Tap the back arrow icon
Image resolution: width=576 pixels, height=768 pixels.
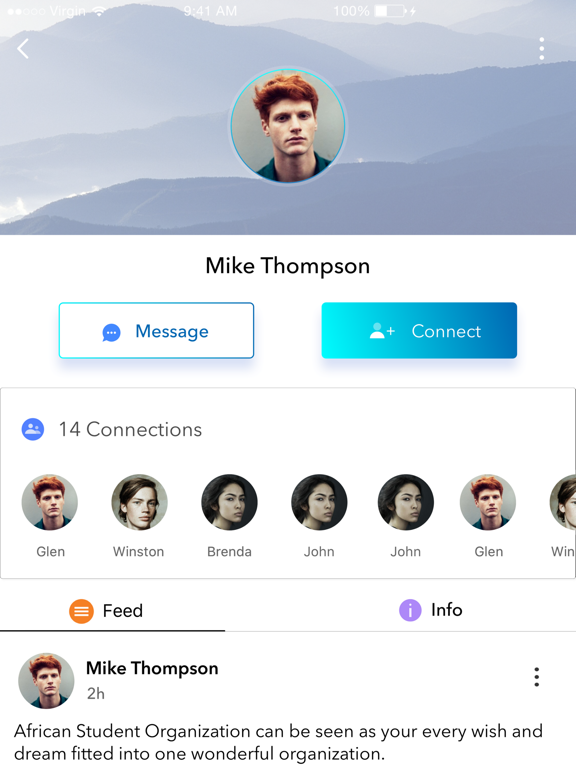point(23,48)
